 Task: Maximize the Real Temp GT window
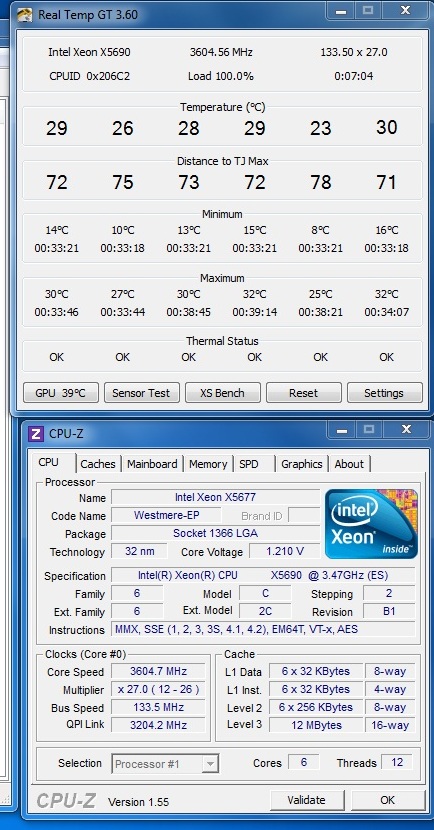pyautogui.click(x=368, y=10)
